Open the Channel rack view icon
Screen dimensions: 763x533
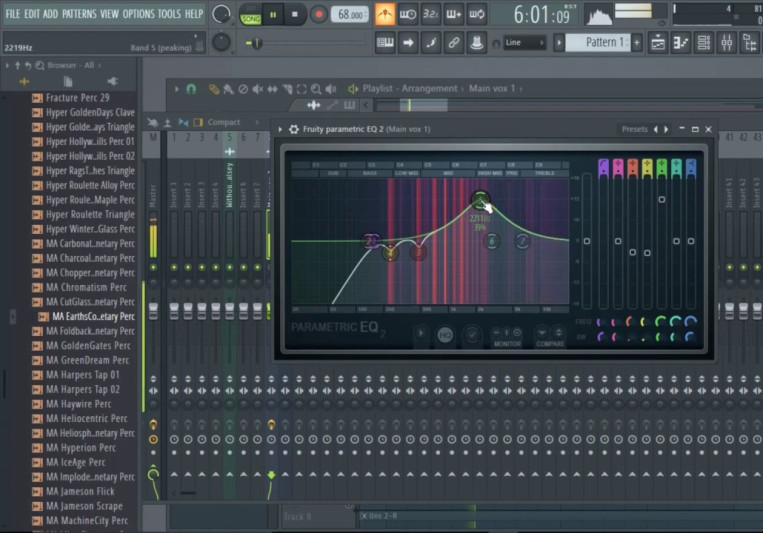coord(704,43)
